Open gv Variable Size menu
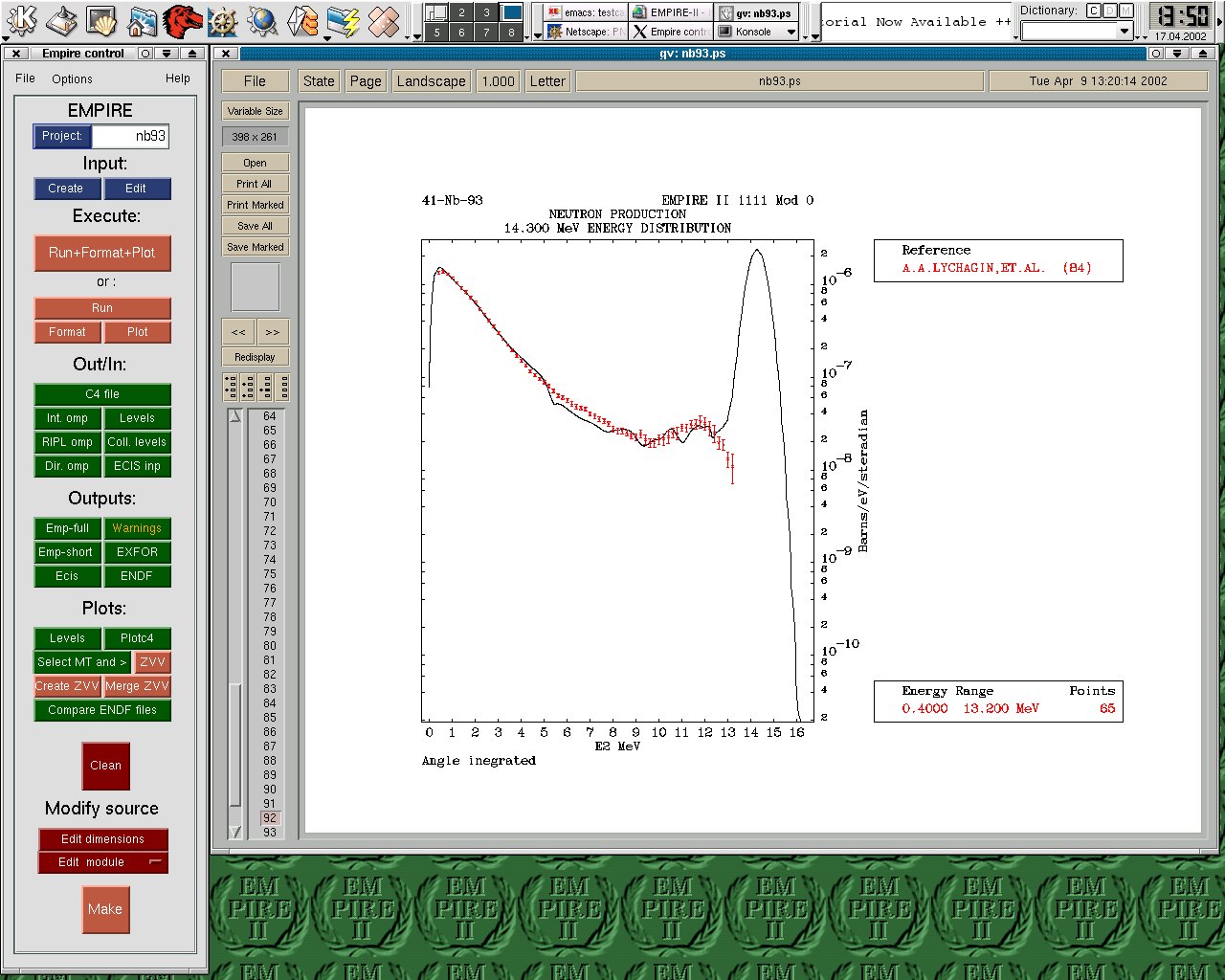Image resolution: width=1225 pixels, height=980 pixels. pos(255,111)
